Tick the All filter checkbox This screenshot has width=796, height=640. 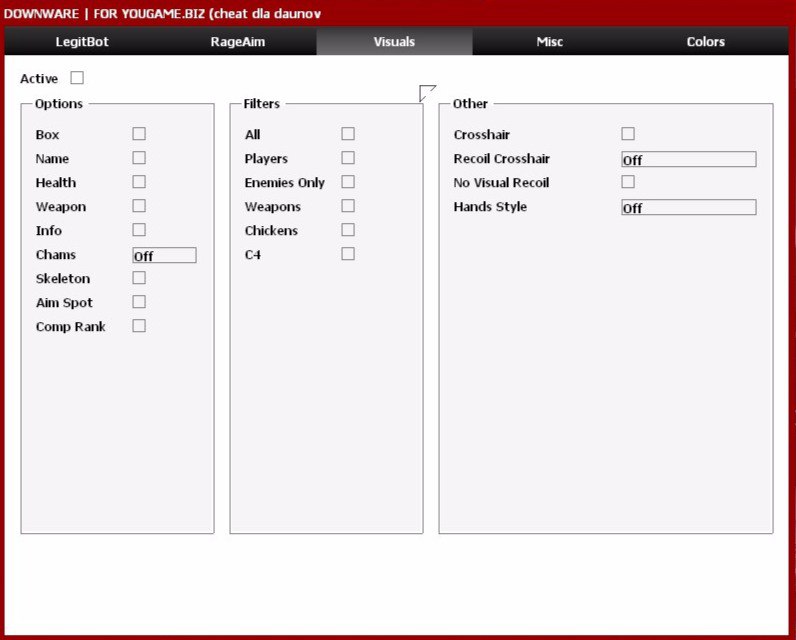348,134
